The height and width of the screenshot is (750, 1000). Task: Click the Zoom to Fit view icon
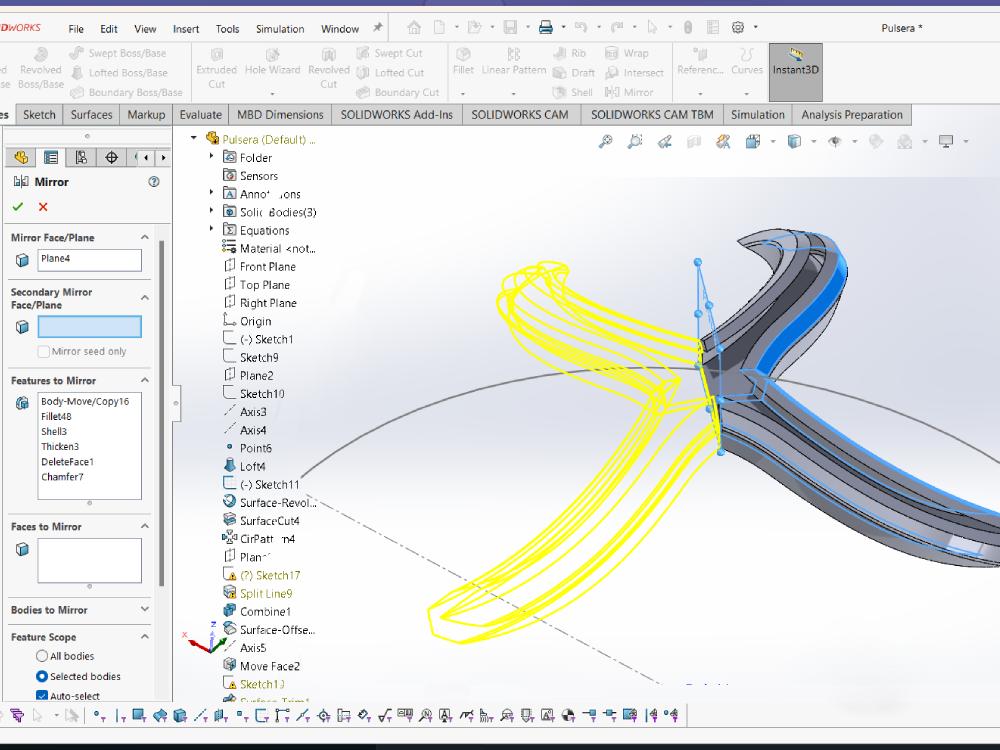(x=605, y=142)
